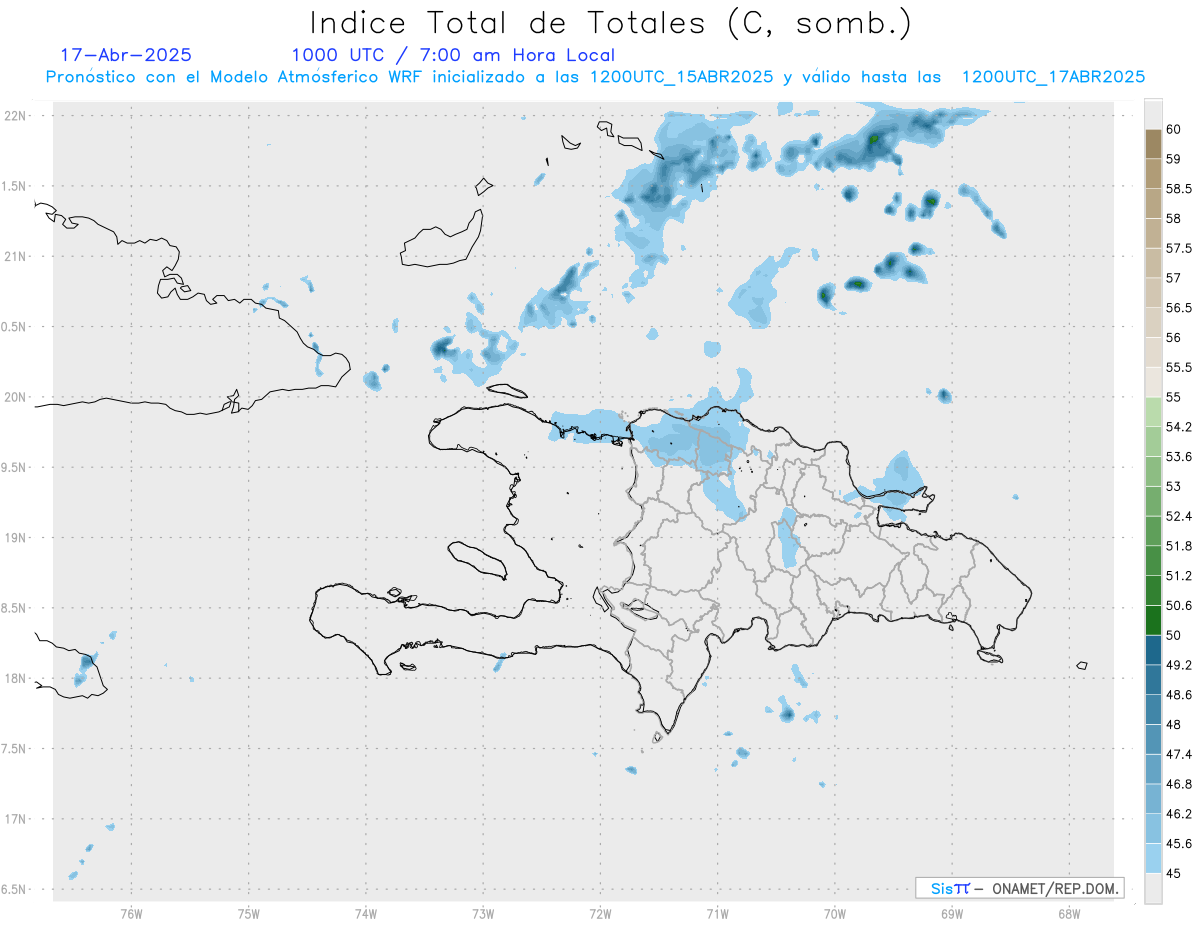
Task: Pick the dark green band between 50 and 50.6
Action: pos(1153,620)
